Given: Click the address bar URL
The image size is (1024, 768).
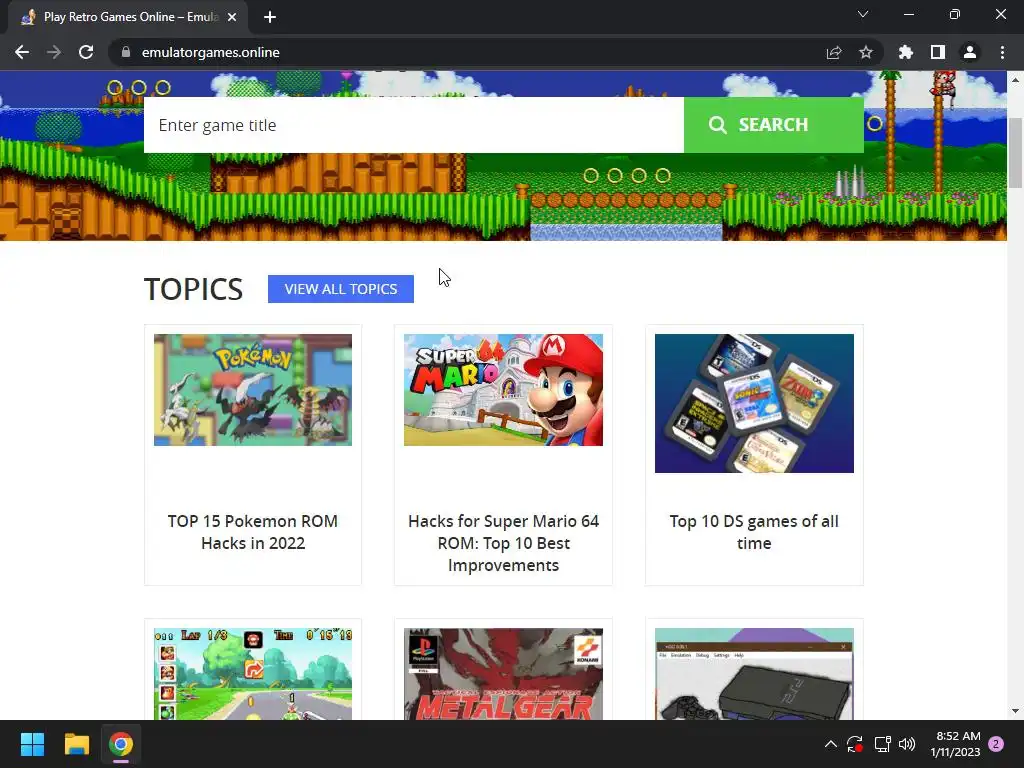Looking at the screenshot, I should click(210, 52).
